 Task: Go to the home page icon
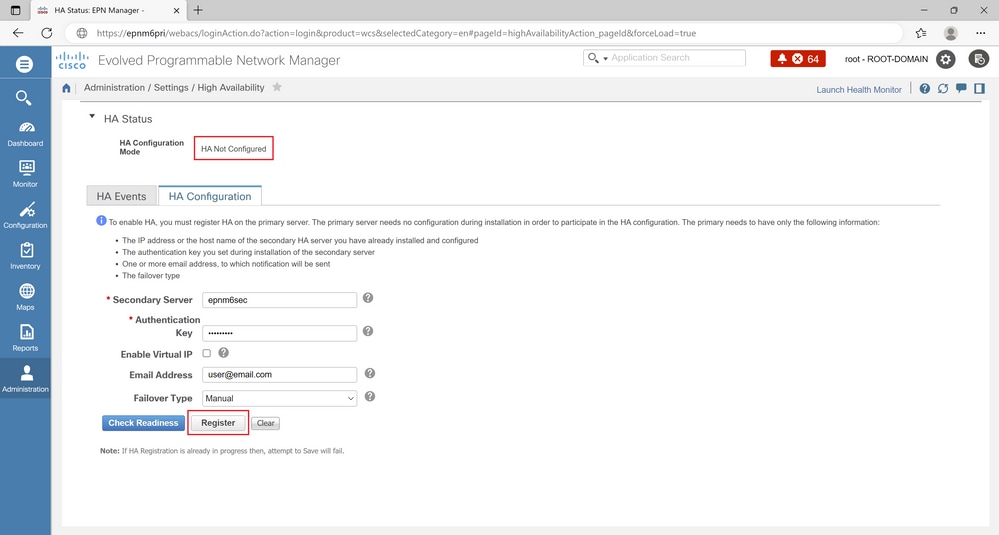[66, 88]
